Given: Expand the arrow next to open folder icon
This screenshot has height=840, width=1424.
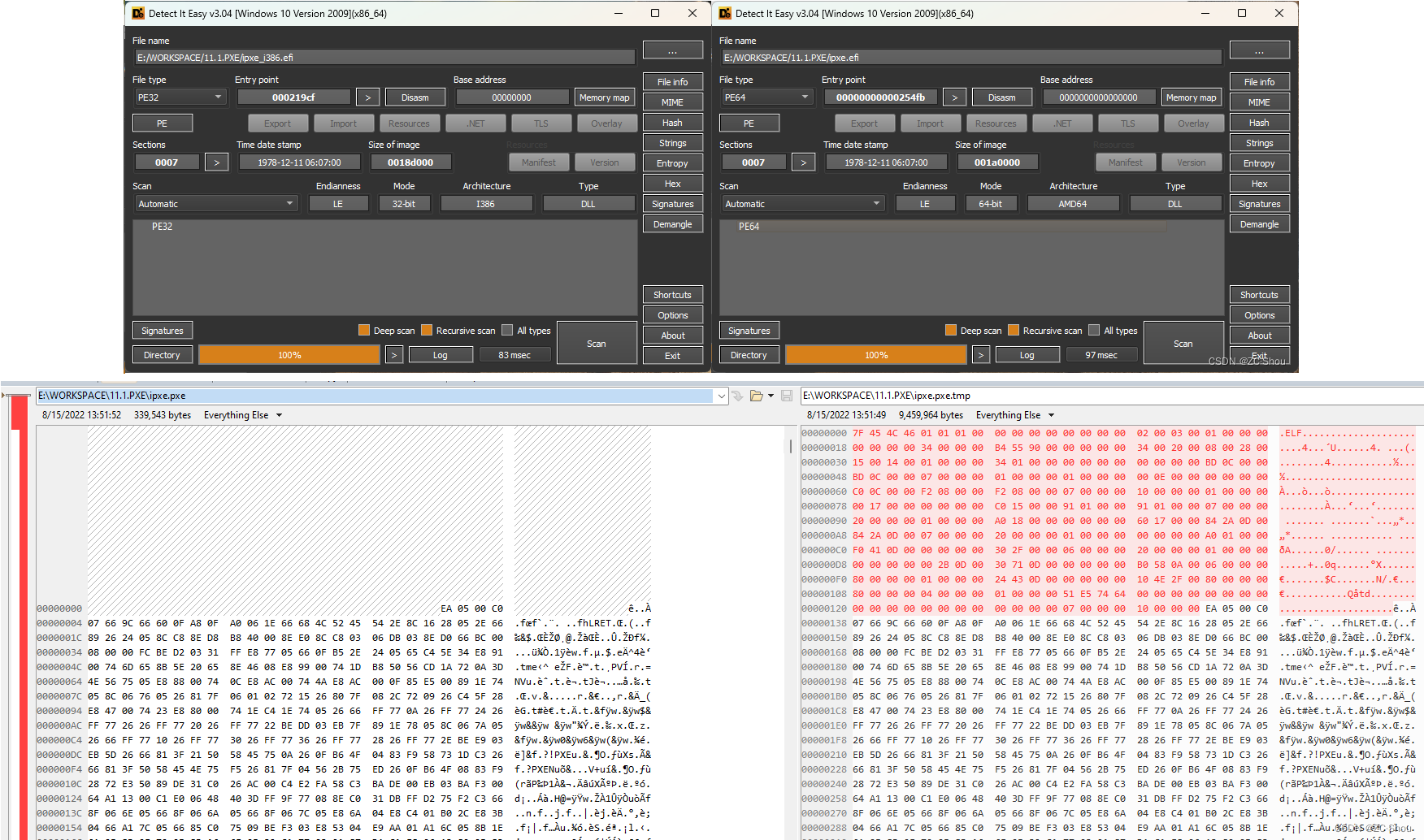Looking at the screenshot, I should (771, 396).
